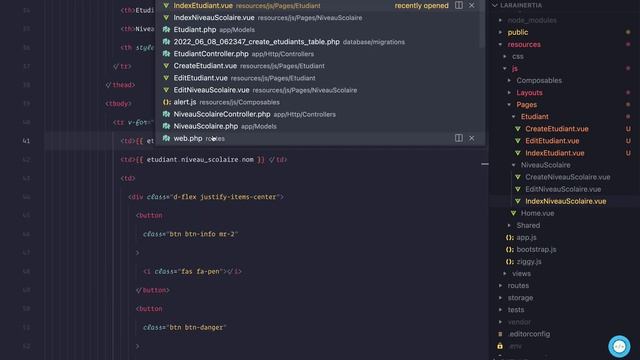Expand the node_modules folder
This screenshot has height=360, width=640.
click(x=500, y=20)
